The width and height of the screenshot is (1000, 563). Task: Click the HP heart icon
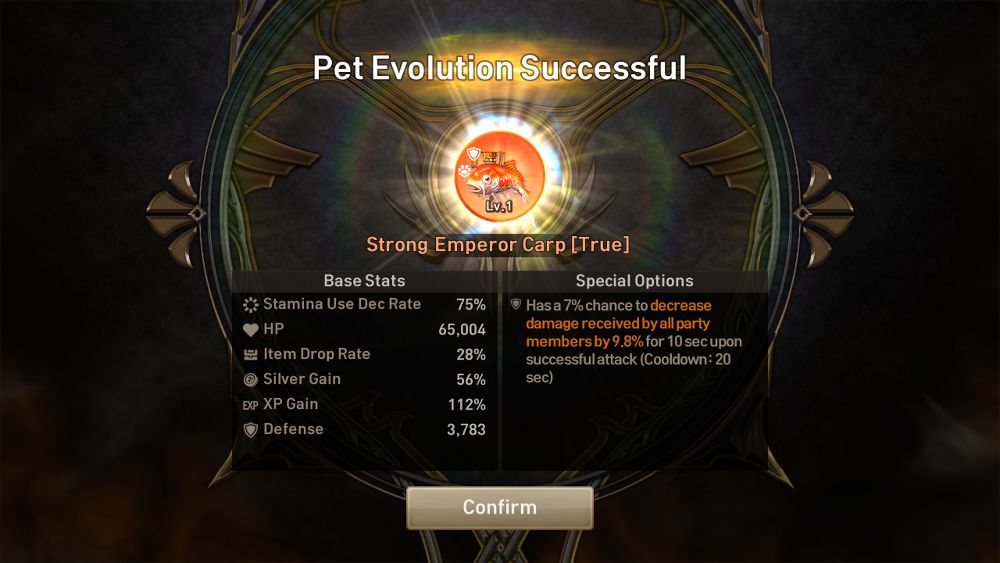[x=251, y=330]
